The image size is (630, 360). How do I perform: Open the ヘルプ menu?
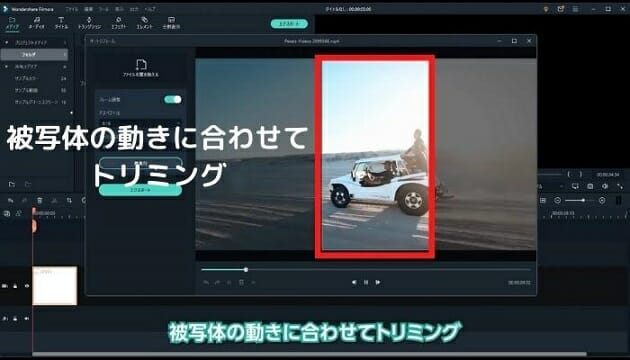[x=150, y=9]
